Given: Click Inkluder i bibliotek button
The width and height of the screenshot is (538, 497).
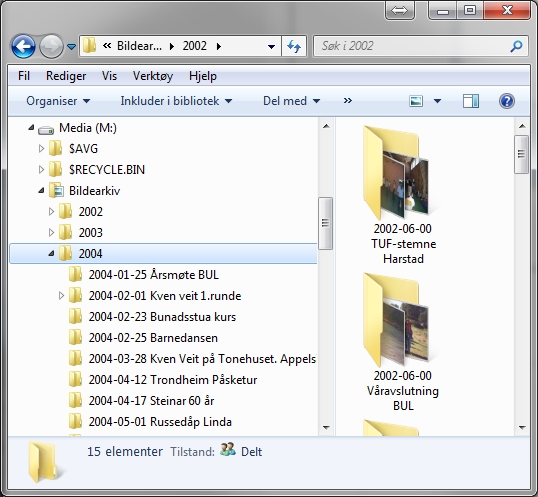Looking at the screenshot, I should coord(176,101).
